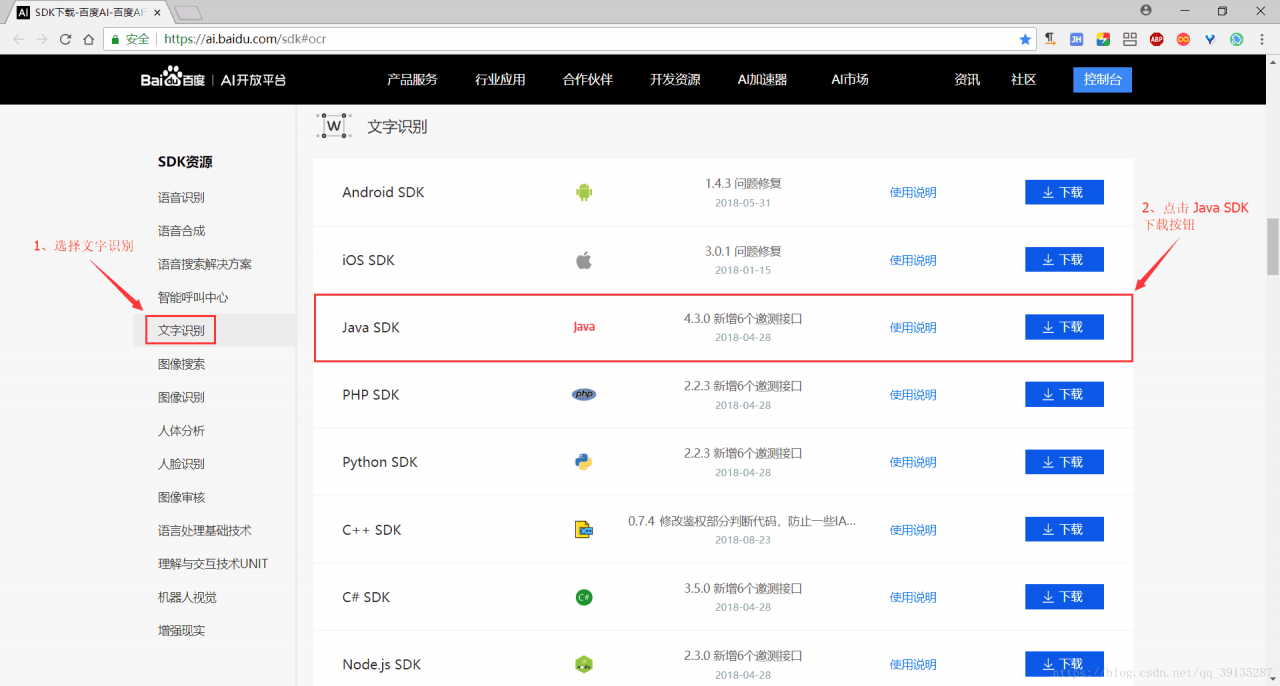Open a new browser tab
The image size is (1280, 686).
click(x=188, y=13)
